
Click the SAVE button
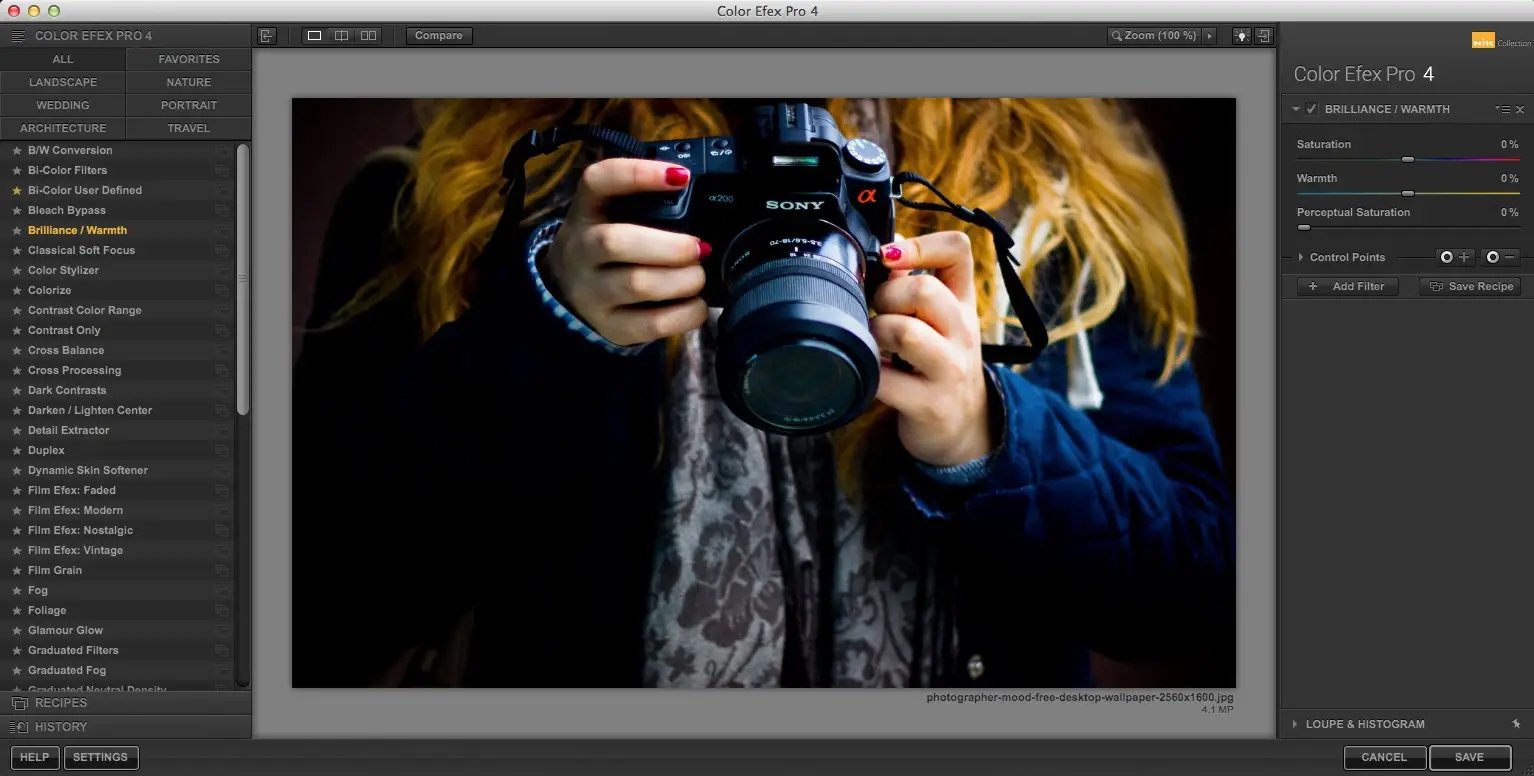(x=1469, y=757)
